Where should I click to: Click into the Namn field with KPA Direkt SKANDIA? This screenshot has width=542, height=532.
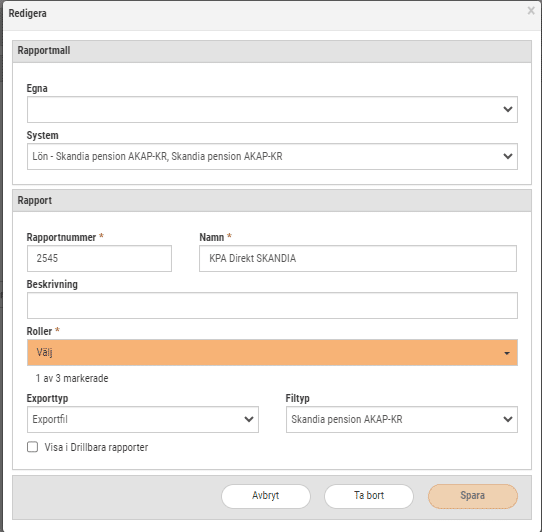pos(358,258)
